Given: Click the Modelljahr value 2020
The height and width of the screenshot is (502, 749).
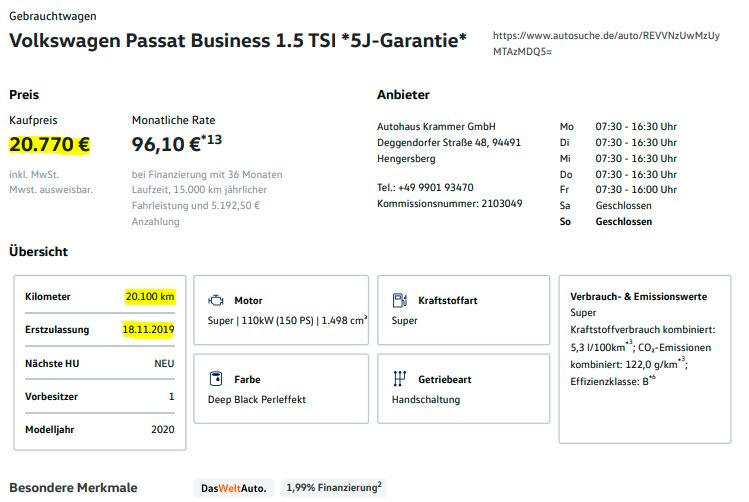Looking at the screenshot, I should [163, 429].
